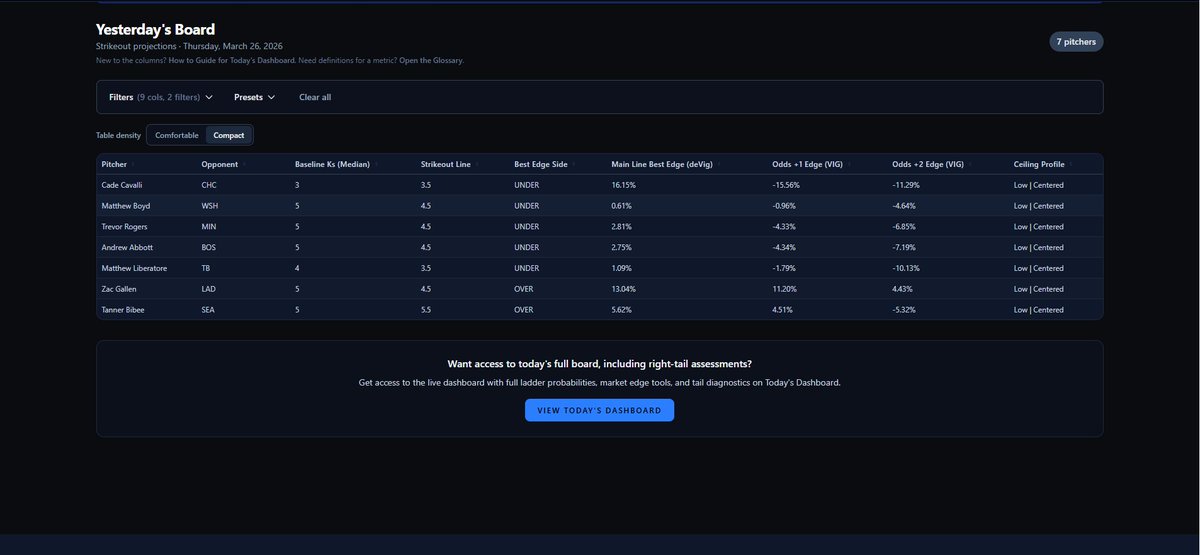Click the Yesterday's Board heading
Screen dimensions: 1200x555
click(155, 30)
